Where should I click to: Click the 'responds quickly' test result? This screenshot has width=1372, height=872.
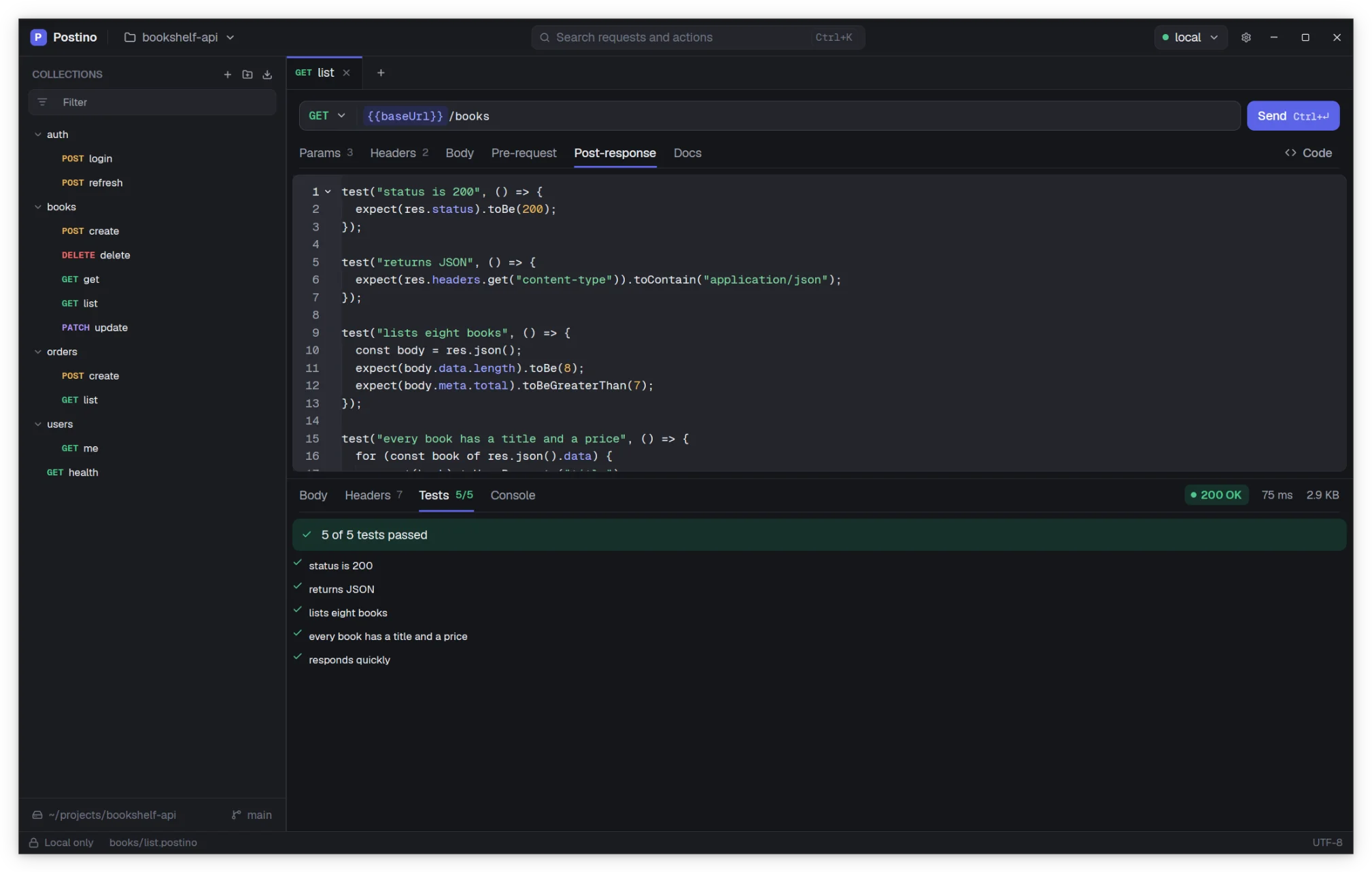click(x=349, y=660)
